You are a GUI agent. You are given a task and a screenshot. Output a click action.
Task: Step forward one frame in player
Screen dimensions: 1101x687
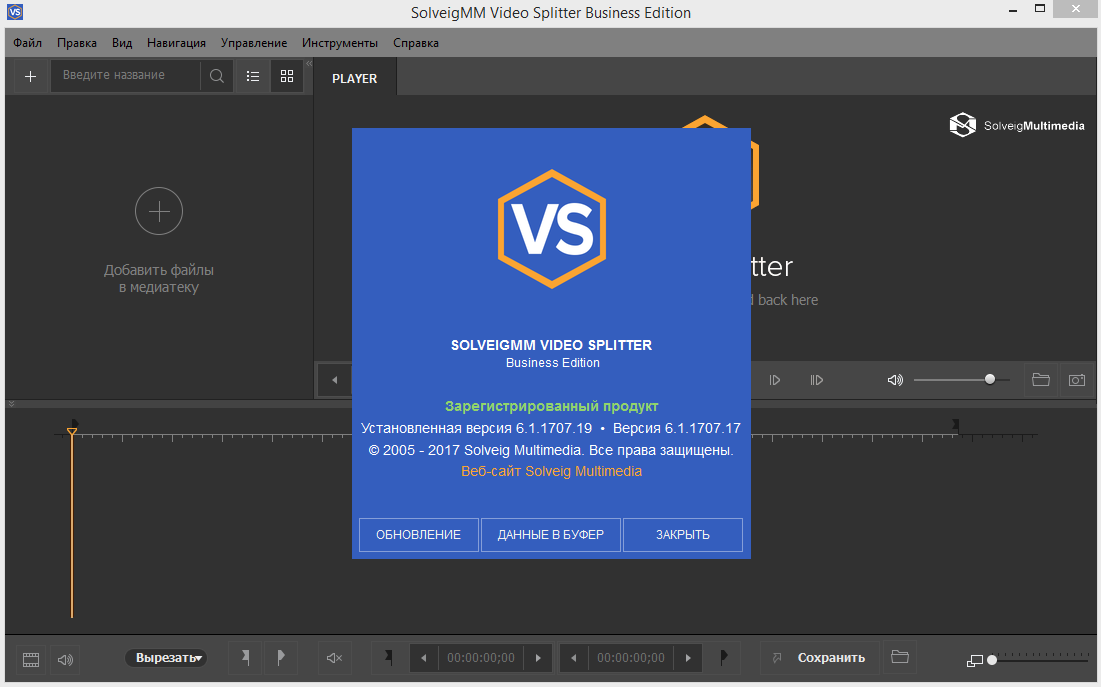[x=774, y=380]
